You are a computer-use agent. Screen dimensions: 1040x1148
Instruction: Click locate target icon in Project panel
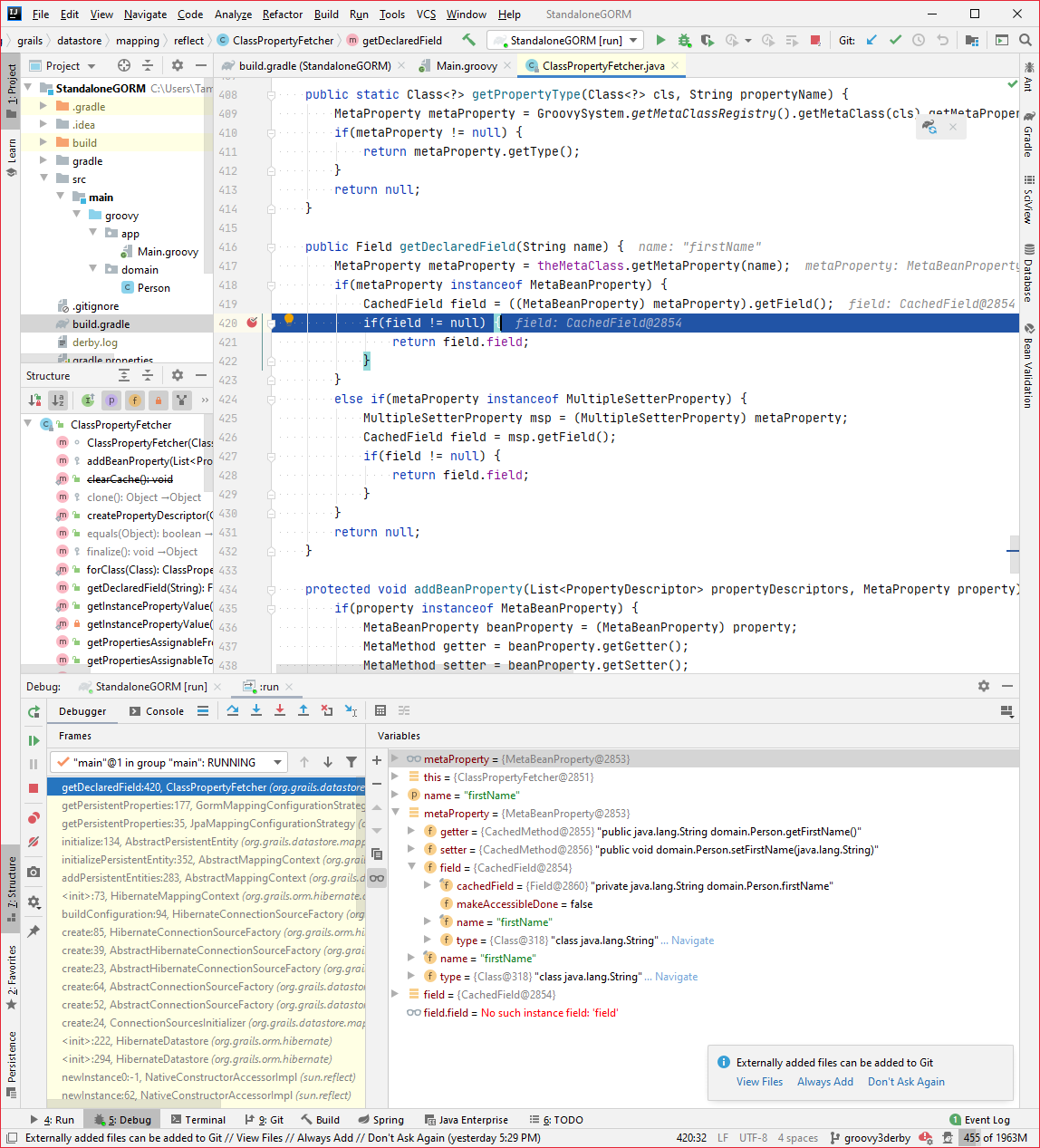tap(124, 65)
